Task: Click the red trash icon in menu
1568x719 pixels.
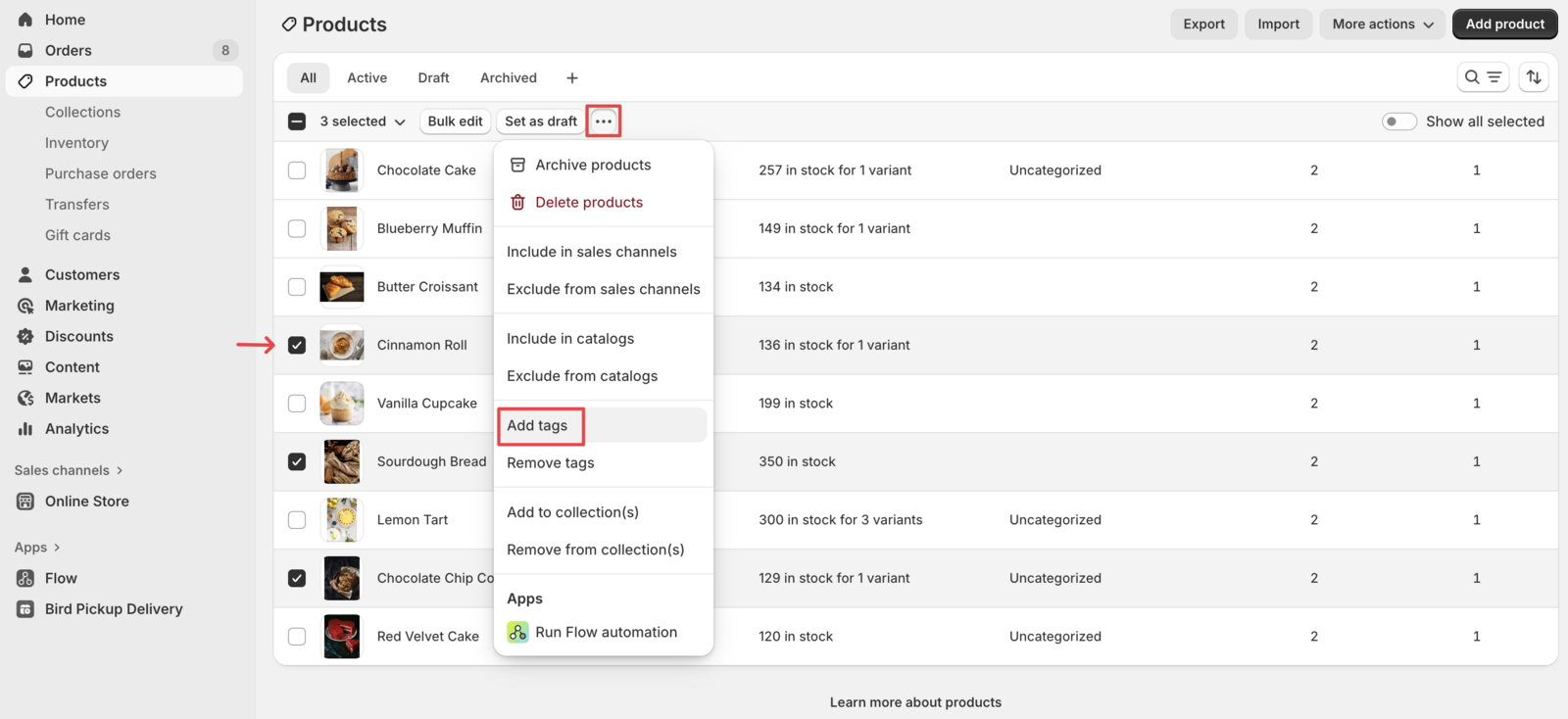Action: pos(518,203)
